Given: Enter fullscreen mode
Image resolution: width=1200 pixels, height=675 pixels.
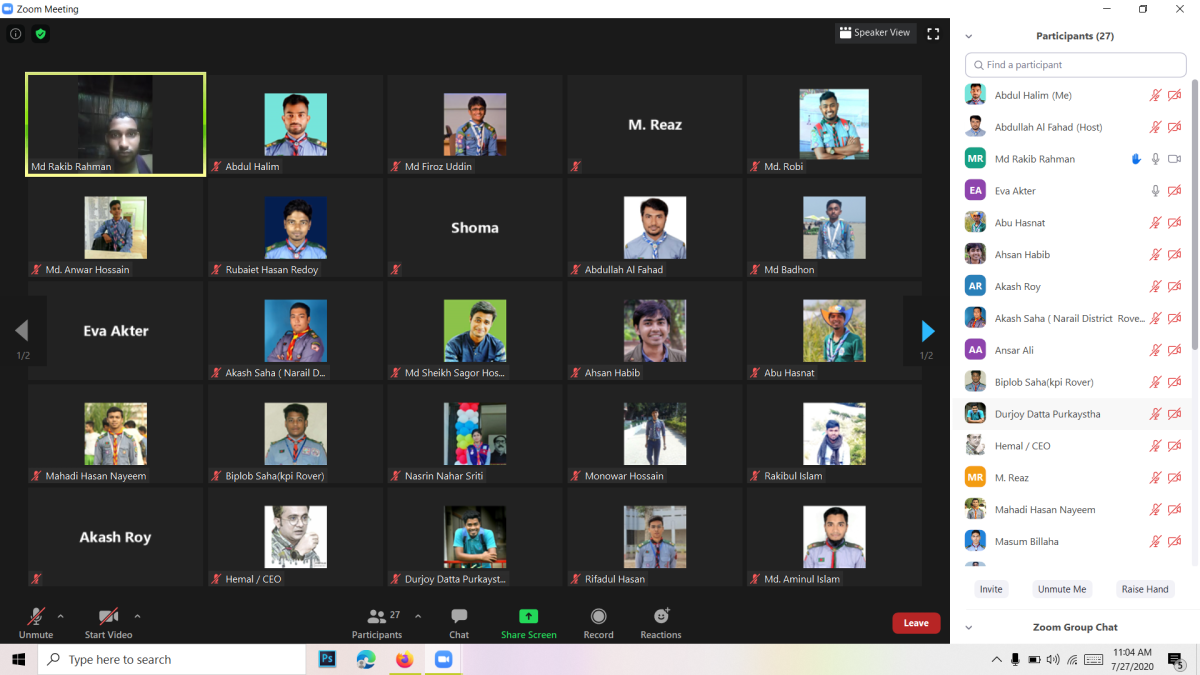Looking at the screenshot, I should coord(933,33).
